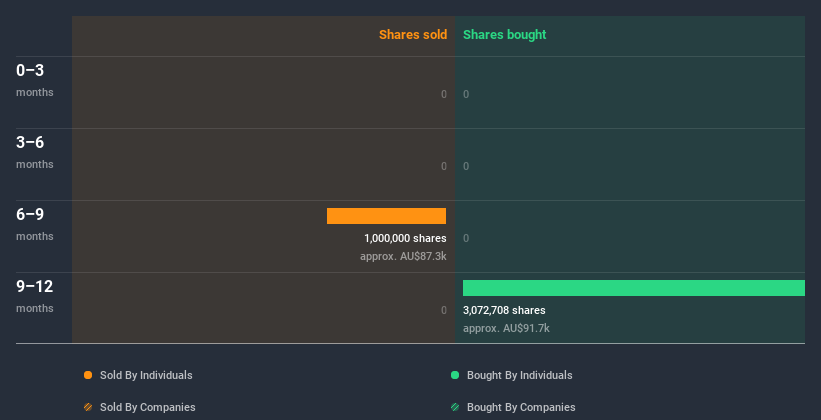Image resolution: width=821 pixels, height=420 pixels.
Task: Click the orange 6–9 months sold bar
Action: 386,216
